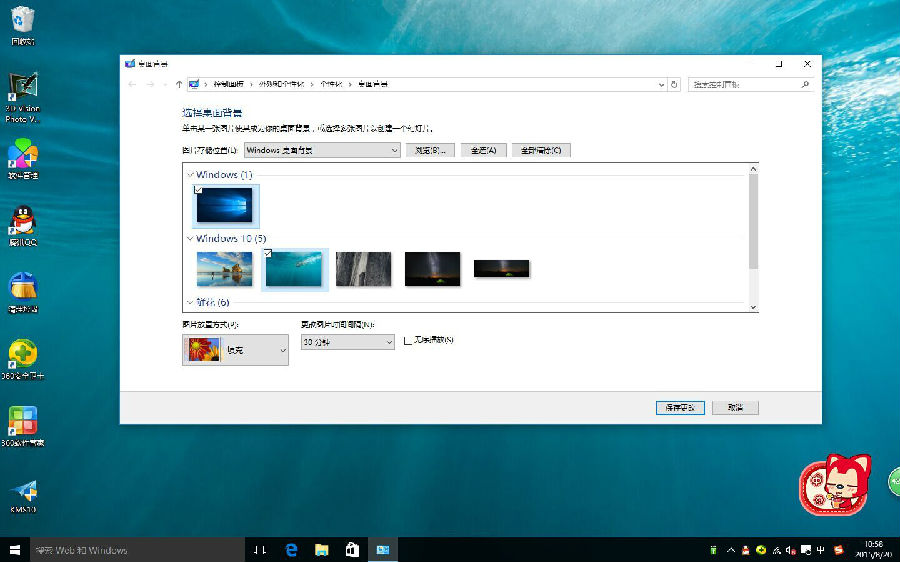Open the picture location dropdown
The height and width of the screenshot is (562, 900).
click(322, 150)
